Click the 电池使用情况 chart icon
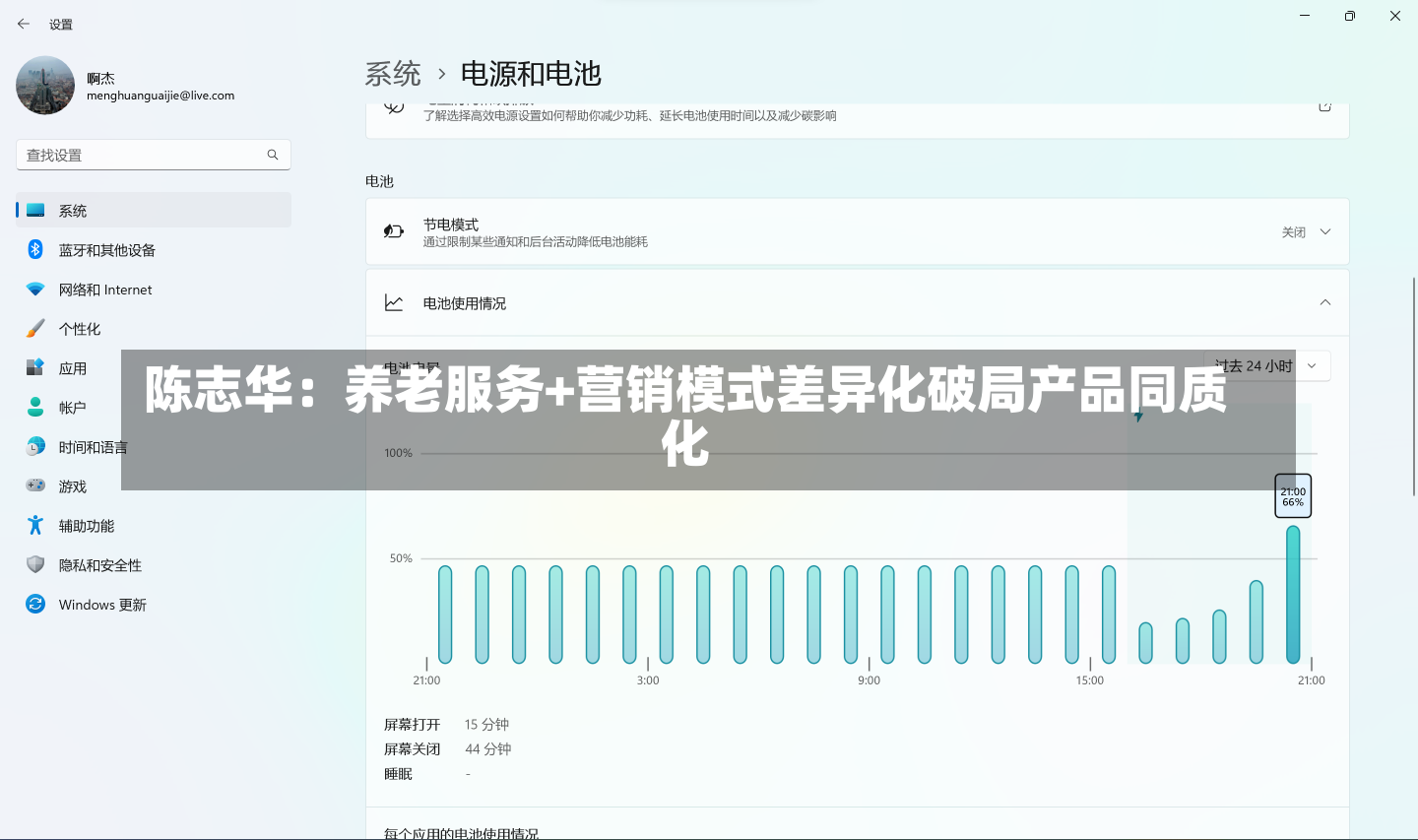The image size is (1418, 840). coord(394,303)
